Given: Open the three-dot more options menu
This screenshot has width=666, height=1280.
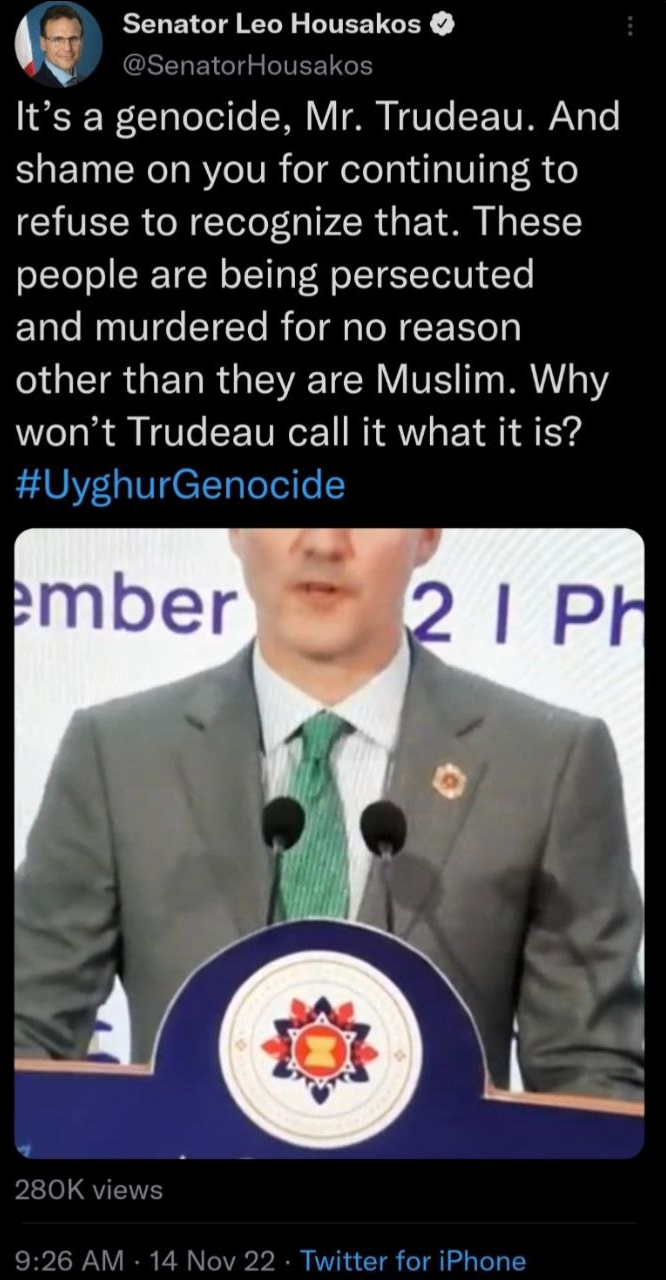Looking at the screenshot, I should (630, 27).
